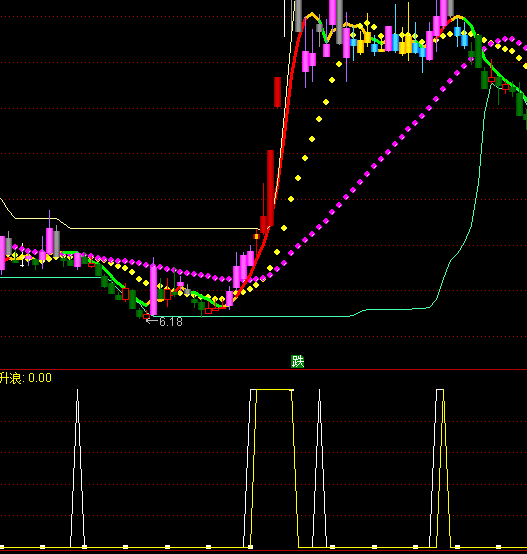Select the arrow pointing to the 6.18 low

[152, 321]
